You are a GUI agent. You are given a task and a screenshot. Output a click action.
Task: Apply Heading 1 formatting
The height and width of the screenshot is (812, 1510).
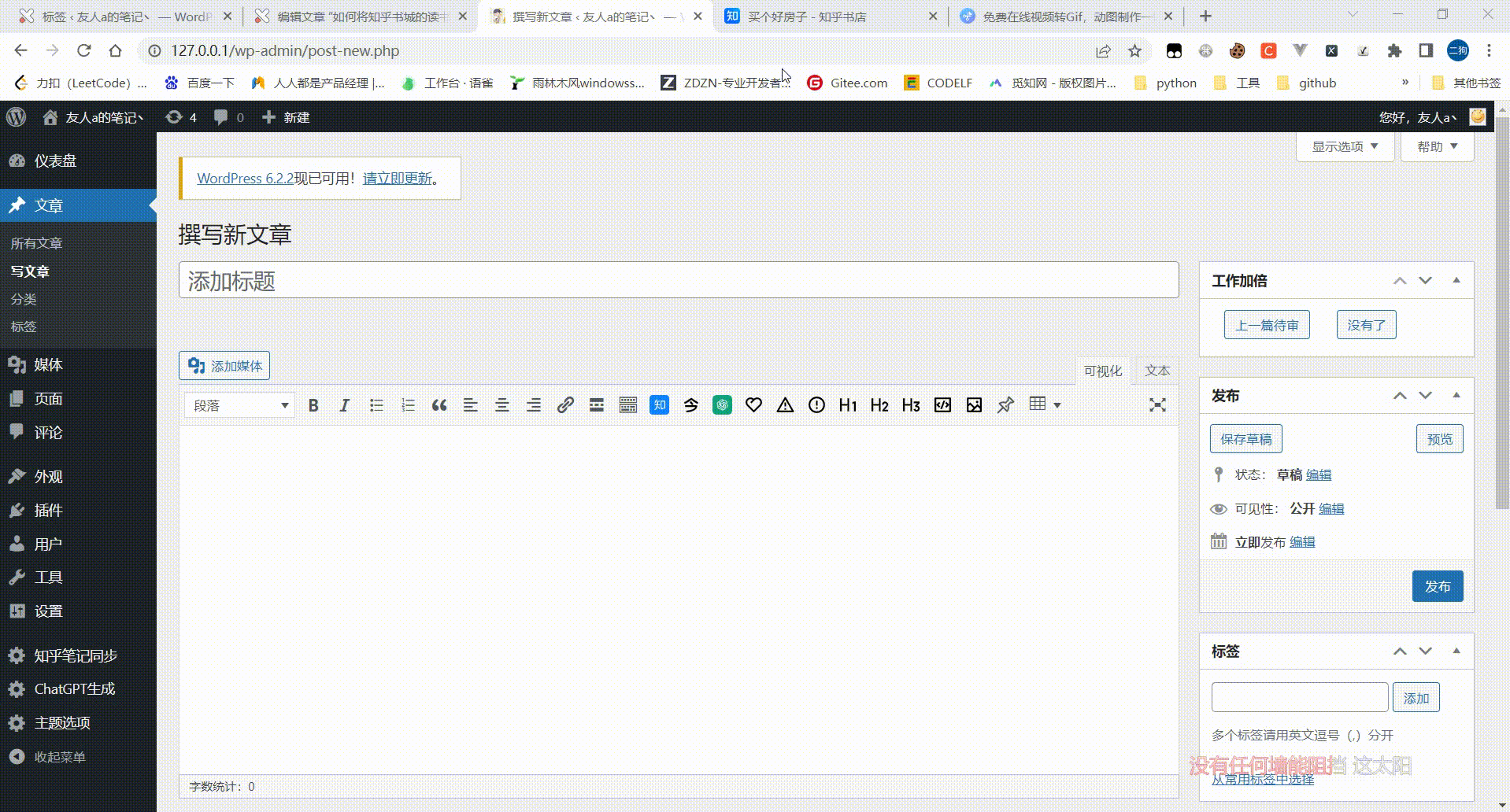[x=847, y=404]
